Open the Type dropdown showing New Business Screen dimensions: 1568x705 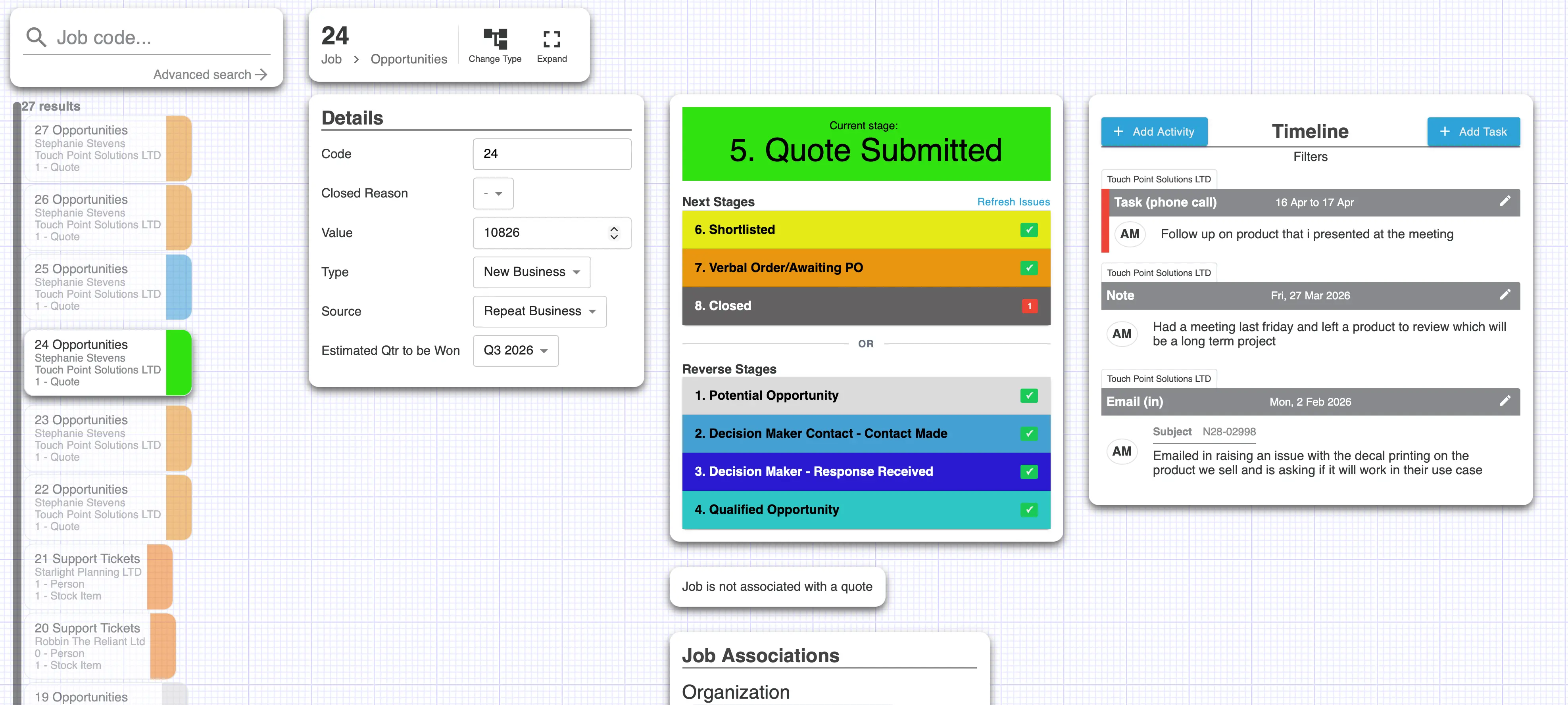(x=531, y=272)
